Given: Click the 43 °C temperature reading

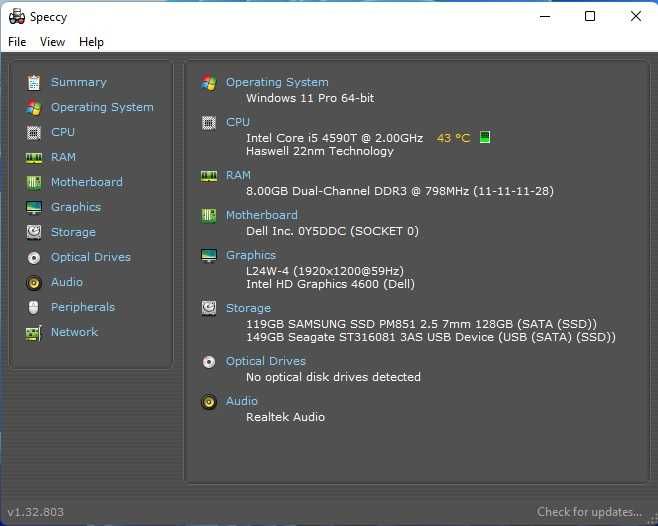Looking at the screenshot, I should tap(454, 138).
